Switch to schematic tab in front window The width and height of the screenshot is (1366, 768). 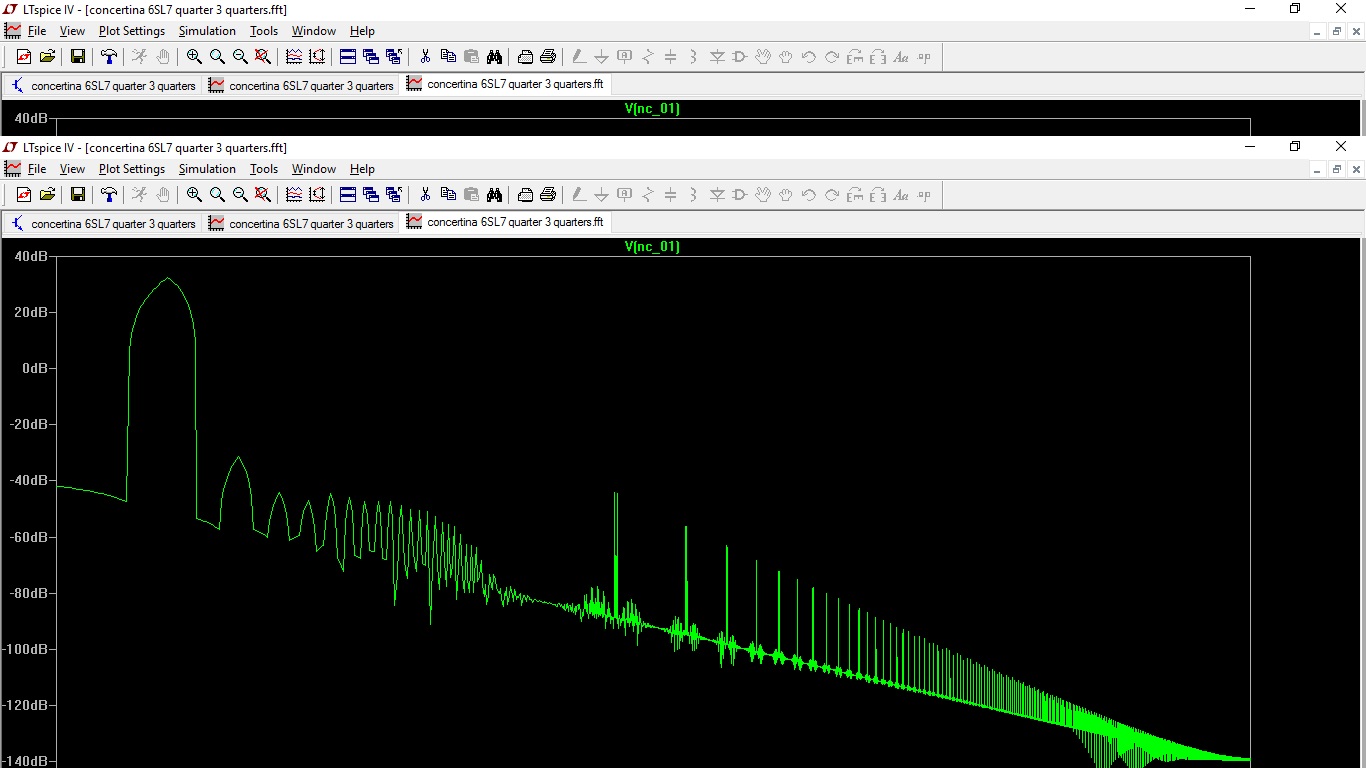pyautogui.click(x=103, y=224)
